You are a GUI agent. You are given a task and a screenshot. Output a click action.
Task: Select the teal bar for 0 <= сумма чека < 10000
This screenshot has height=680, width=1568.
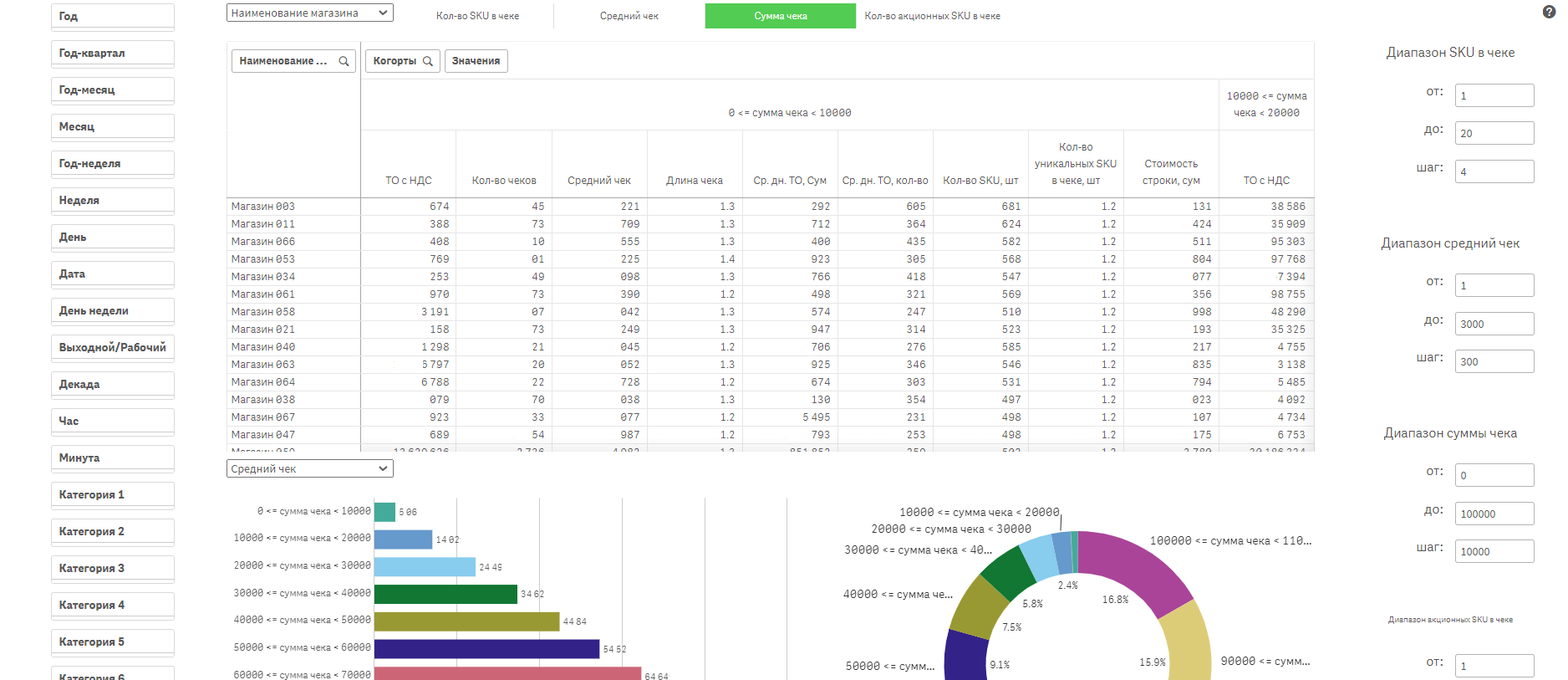tap(384, 512)
